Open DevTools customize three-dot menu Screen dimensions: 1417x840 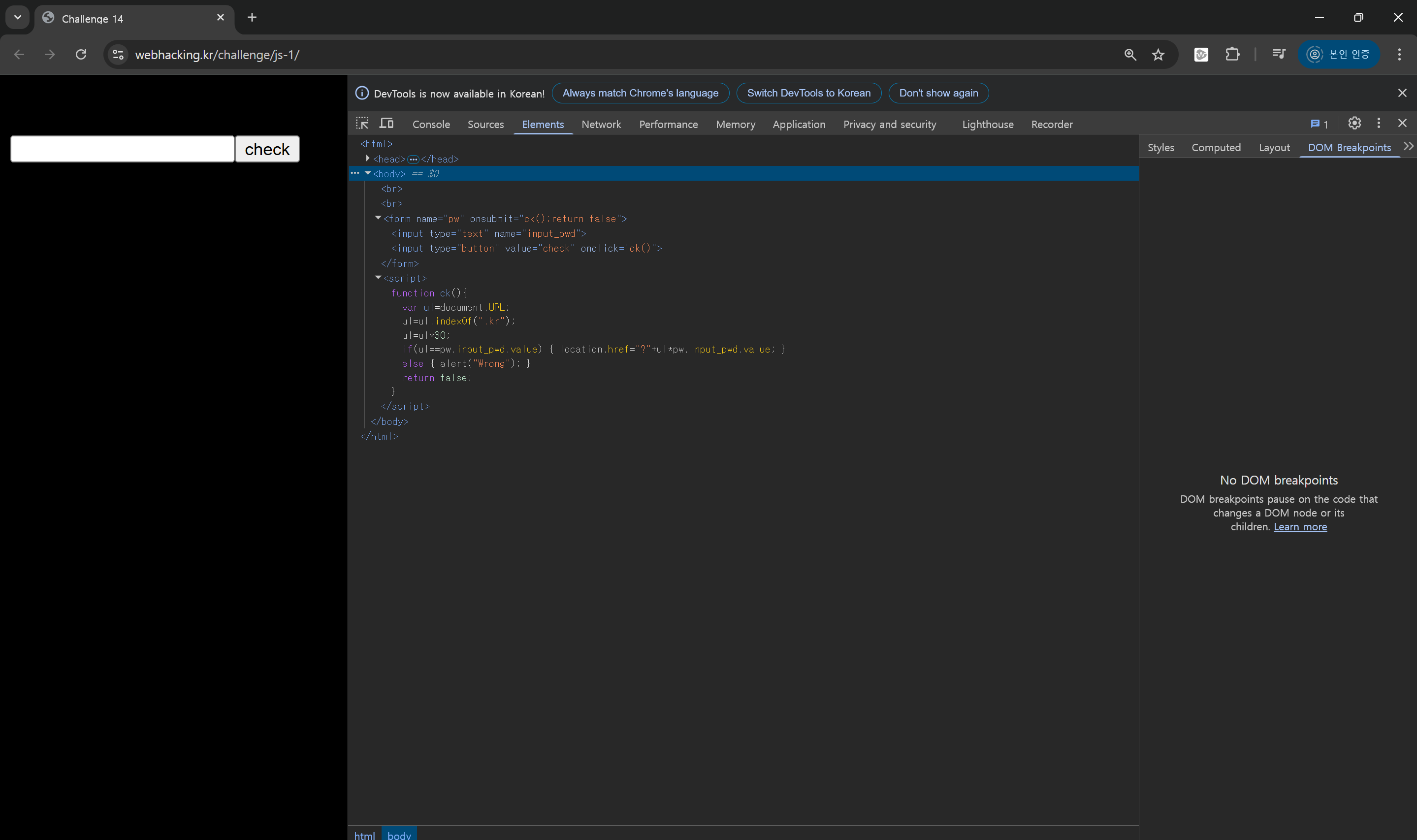[x=1379, y=123]
